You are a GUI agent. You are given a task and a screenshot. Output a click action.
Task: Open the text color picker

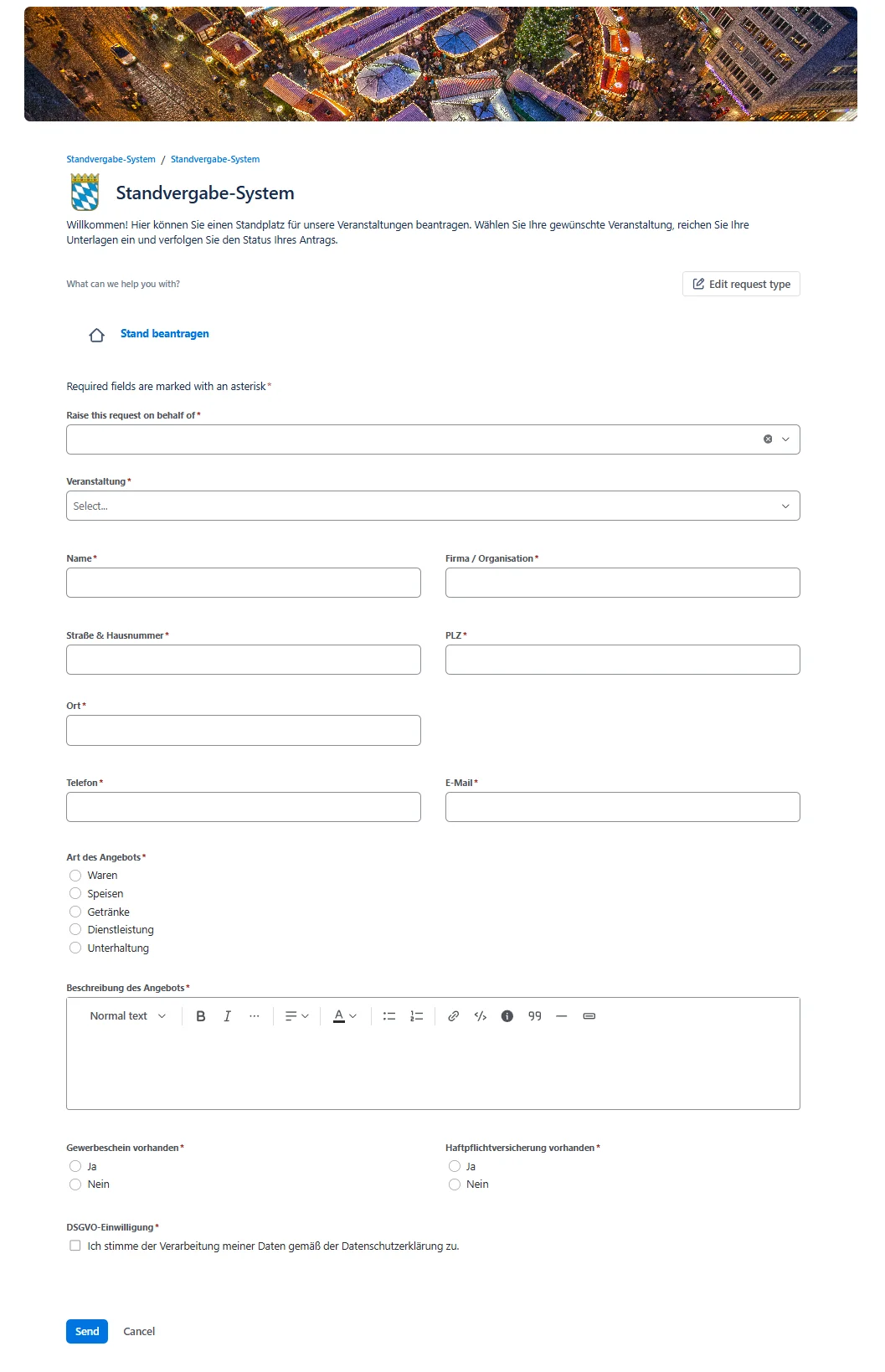click(345, 1016)
